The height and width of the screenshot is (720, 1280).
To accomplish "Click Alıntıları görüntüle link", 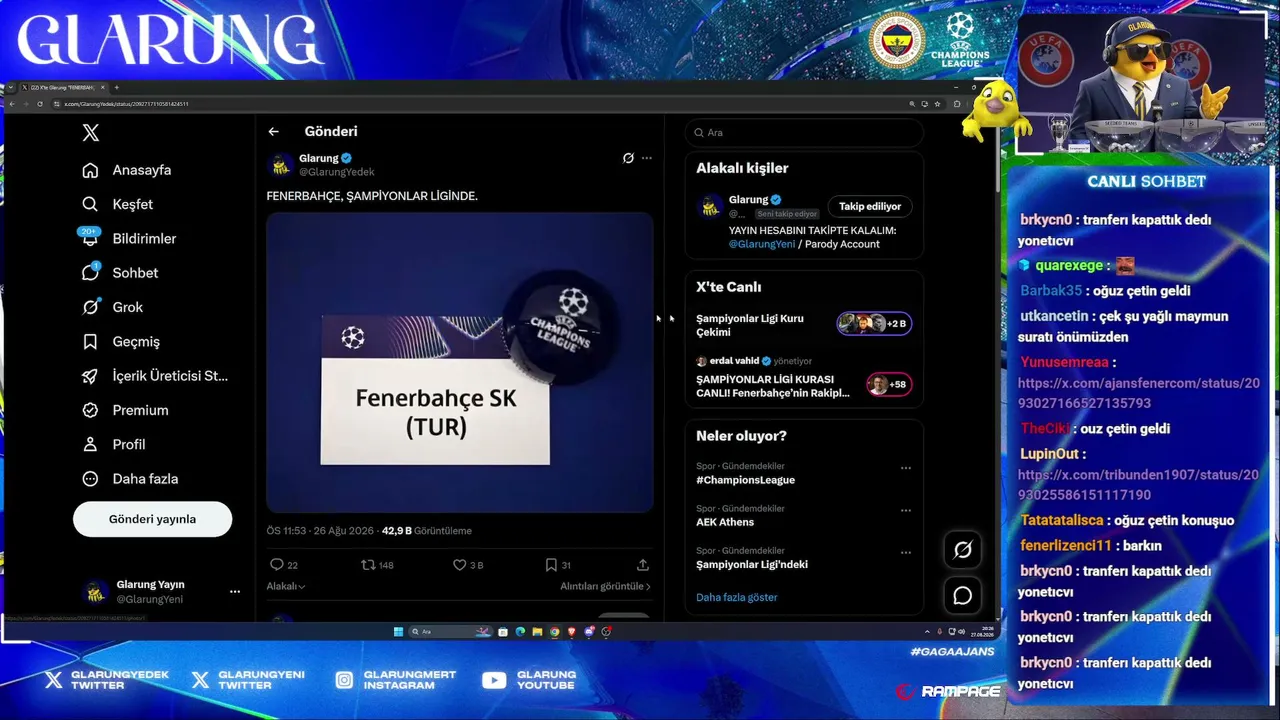I will click(605, 587).
